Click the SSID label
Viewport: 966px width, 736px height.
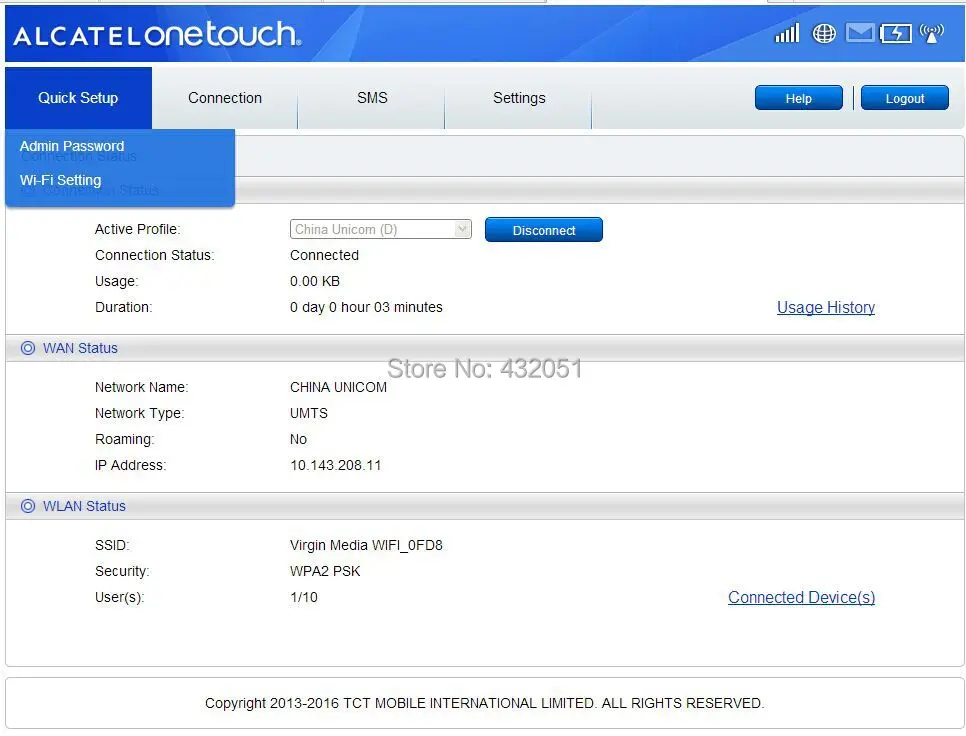[112, 545]
